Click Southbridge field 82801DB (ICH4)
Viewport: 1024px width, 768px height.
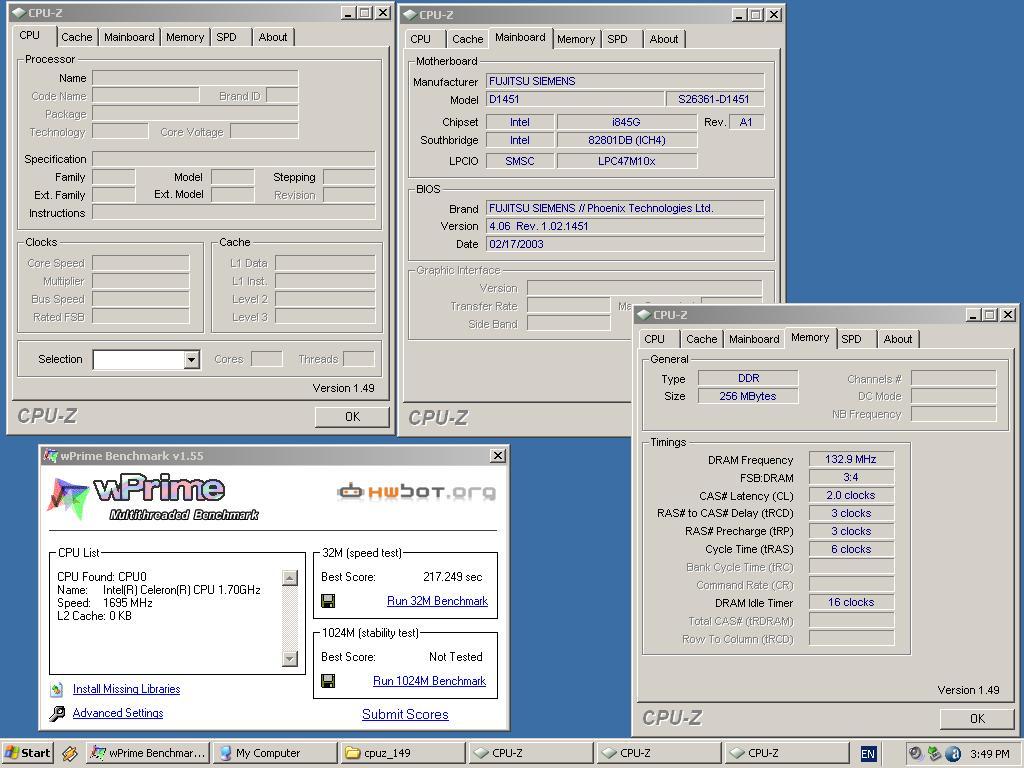[626, 140]
